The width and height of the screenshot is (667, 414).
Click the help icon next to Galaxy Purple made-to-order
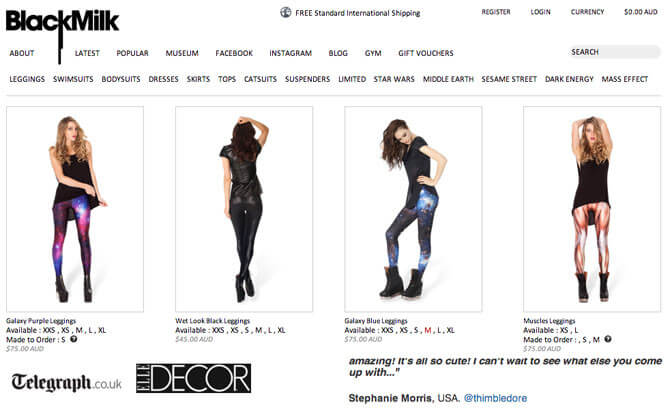click(74, 339)
